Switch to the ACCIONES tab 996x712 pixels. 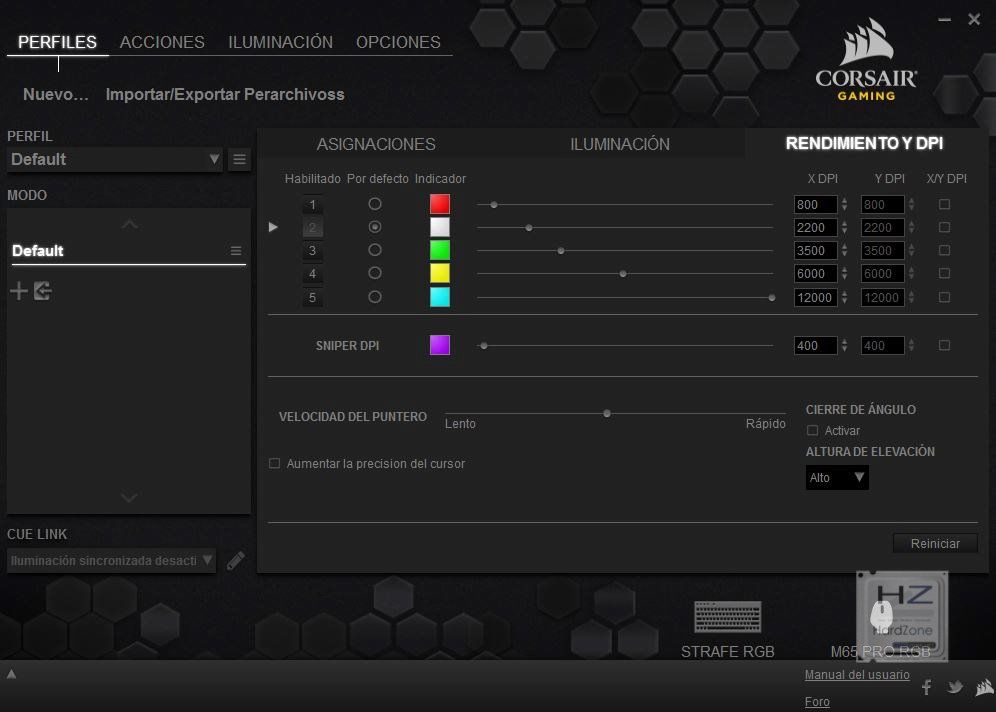click(162, 42)
